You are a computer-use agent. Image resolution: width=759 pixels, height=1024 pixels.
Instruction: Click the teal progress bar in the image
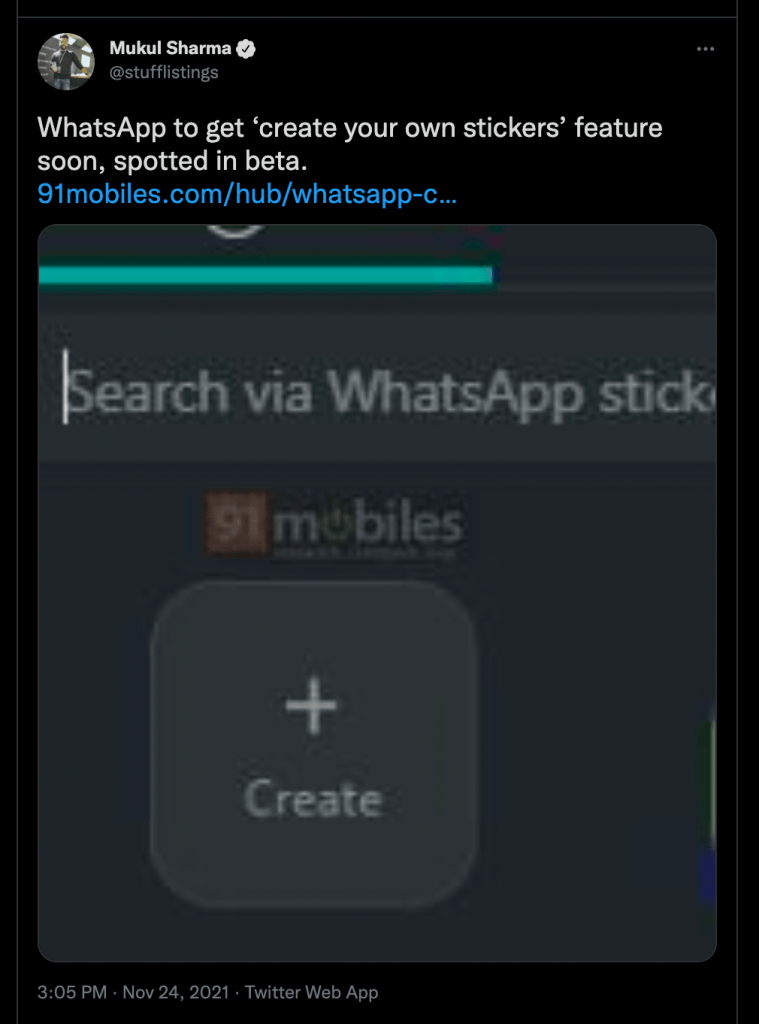265,276
